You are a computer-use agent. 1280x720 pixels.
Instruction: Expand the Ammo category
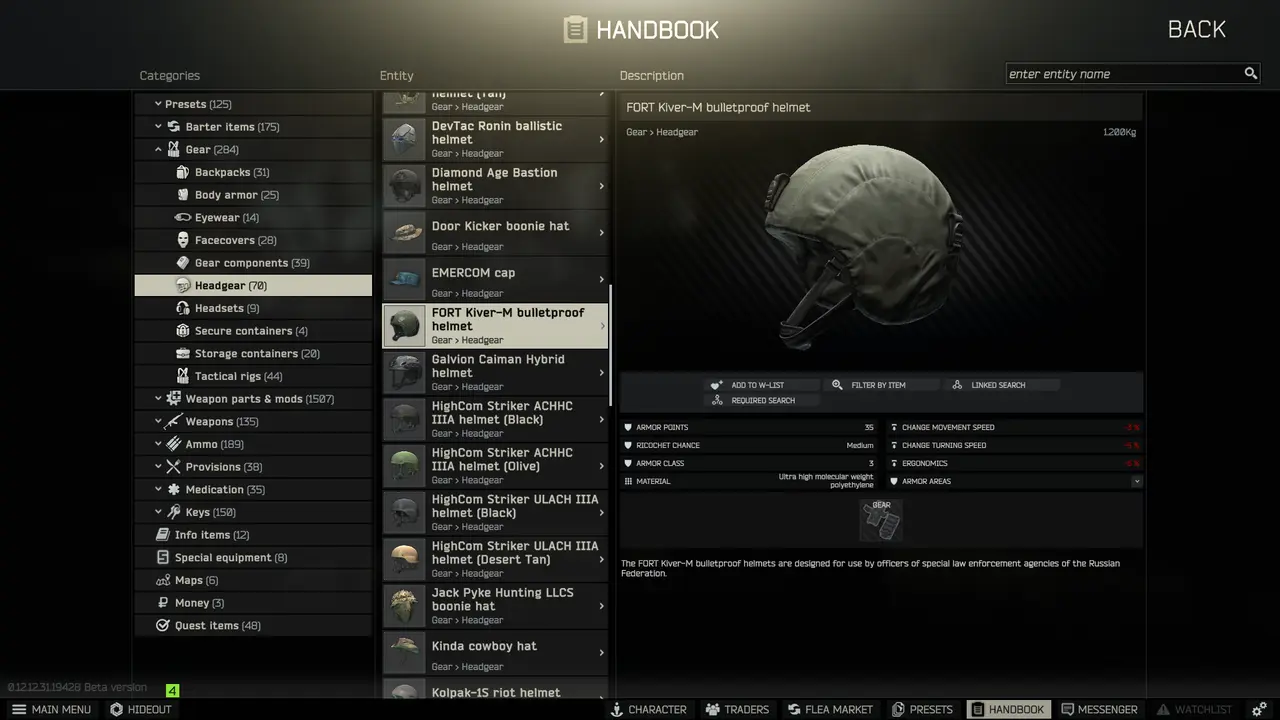(158, 444)
